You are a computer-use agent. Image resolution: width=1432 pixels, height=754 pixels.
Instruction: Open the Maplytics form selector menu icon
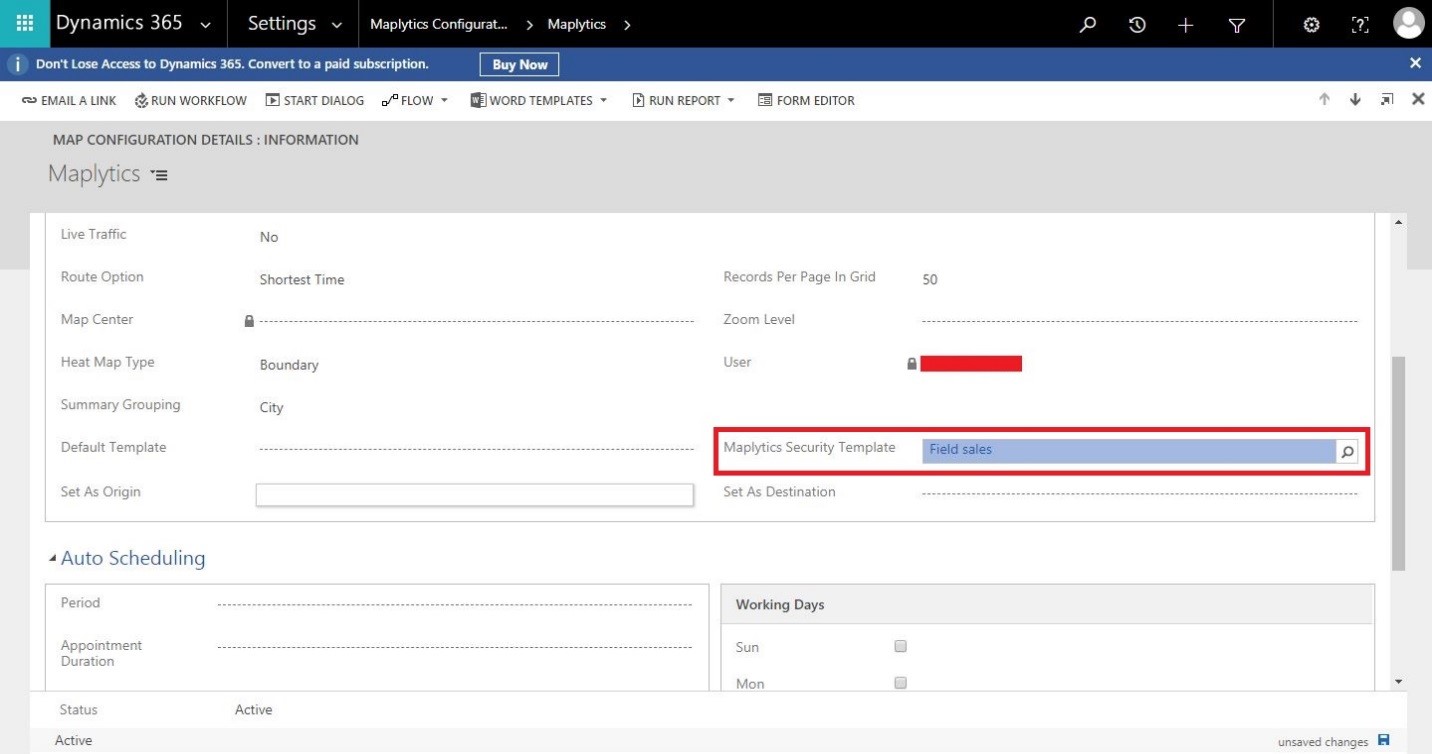(x=159, y=175)
